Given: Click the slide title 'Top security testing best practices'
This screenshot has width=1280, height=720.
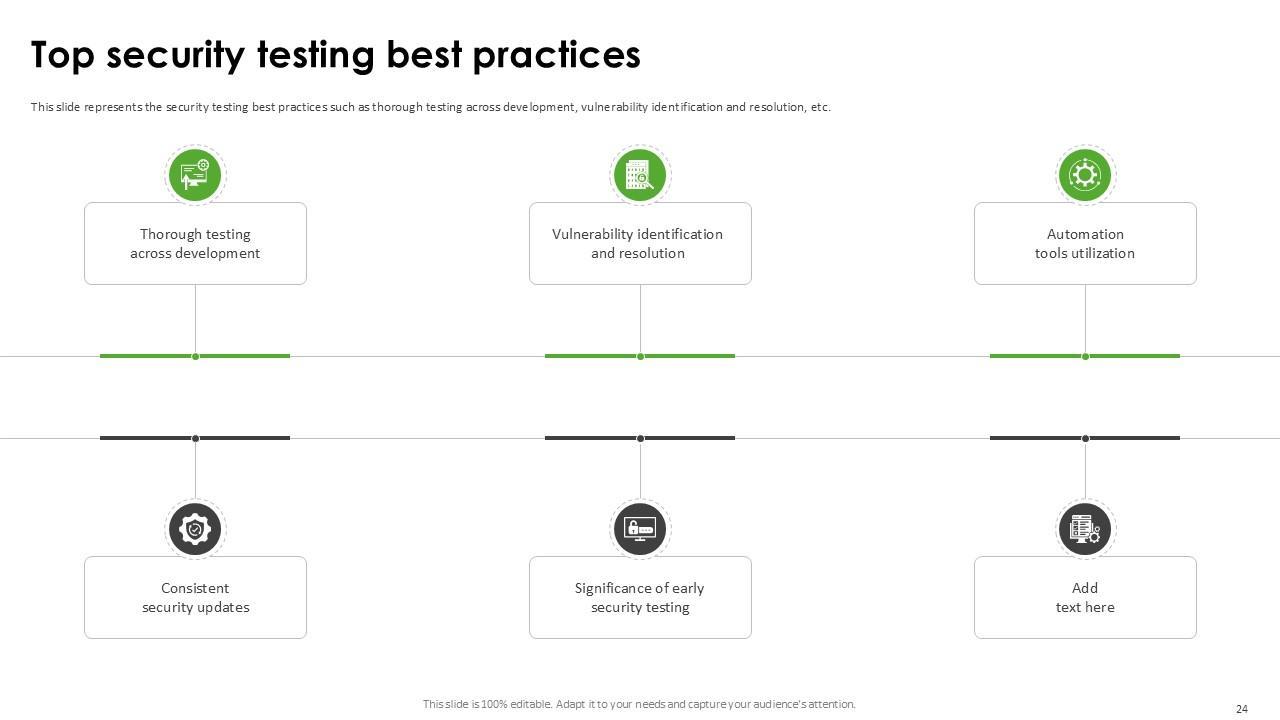Looking at the screenshot, I should [x=336, y=55].
